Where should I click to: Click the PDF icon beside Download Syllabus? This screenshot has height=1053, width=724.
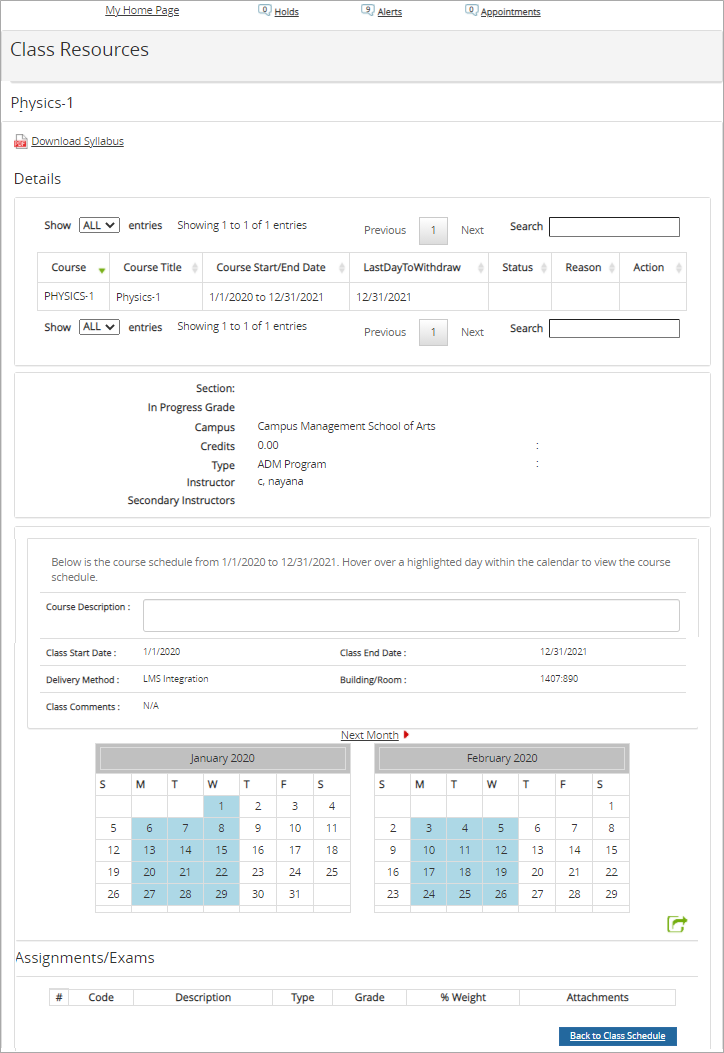pos(21,141)
